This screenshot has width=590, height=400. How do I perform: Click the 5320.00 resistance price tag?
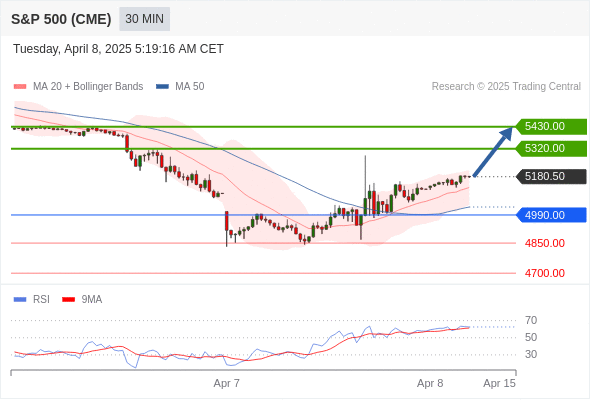pos(551,149)
